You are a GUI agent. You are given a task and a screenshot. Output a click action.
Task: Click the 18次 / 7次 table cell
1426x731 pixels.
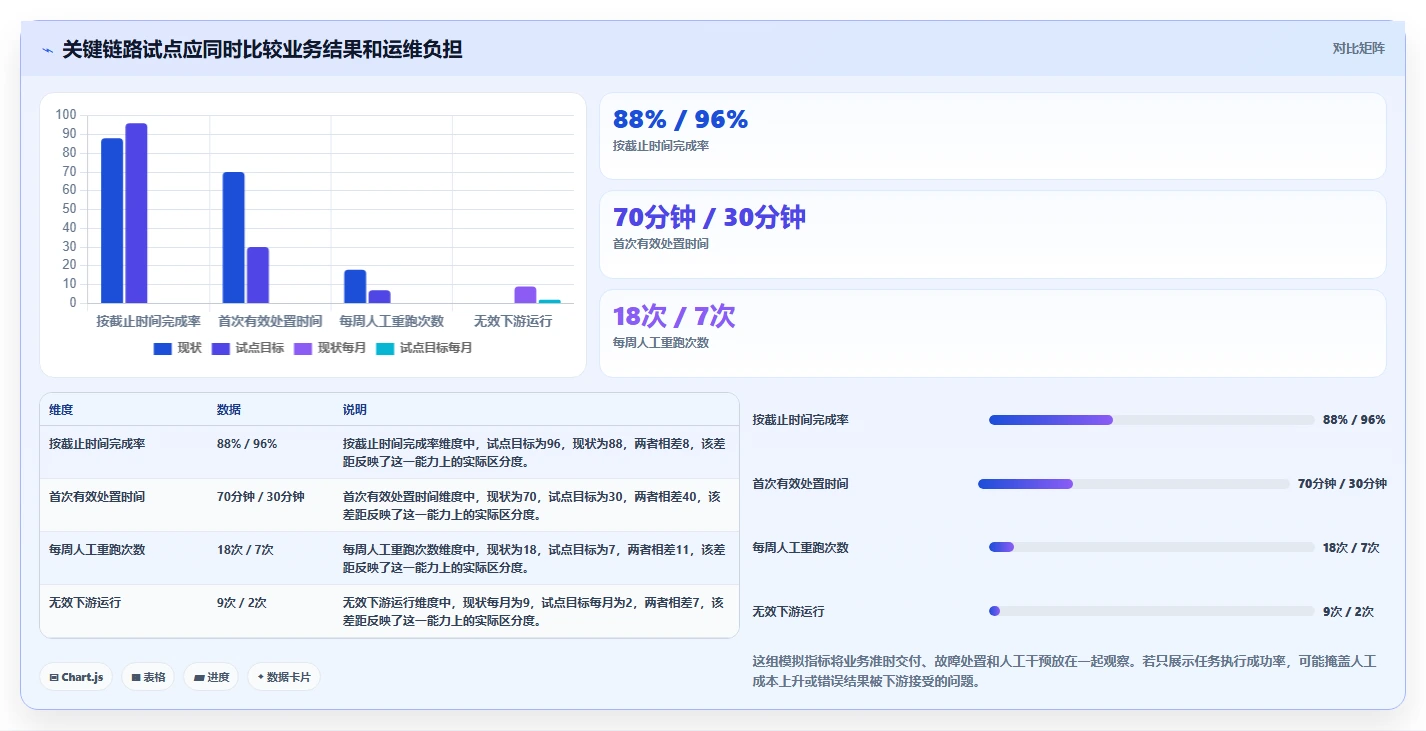[x=245, y=549]
